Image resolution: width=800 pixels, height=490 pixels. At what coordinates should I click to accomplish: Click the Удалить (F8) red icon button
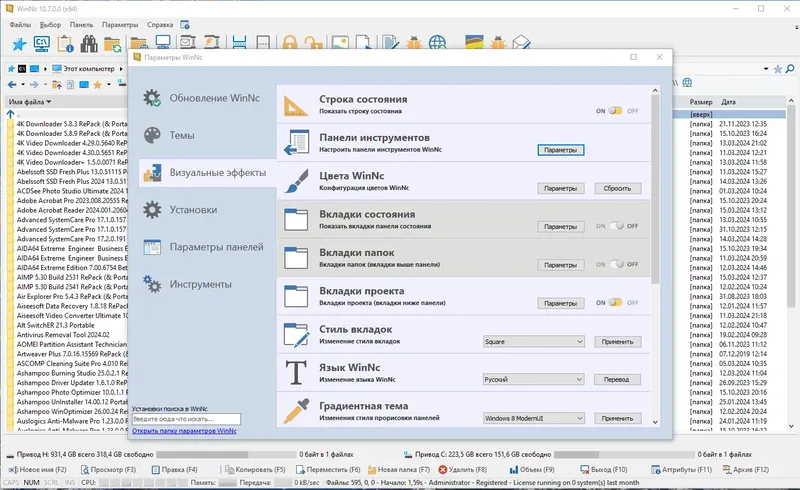coord(462,469)
